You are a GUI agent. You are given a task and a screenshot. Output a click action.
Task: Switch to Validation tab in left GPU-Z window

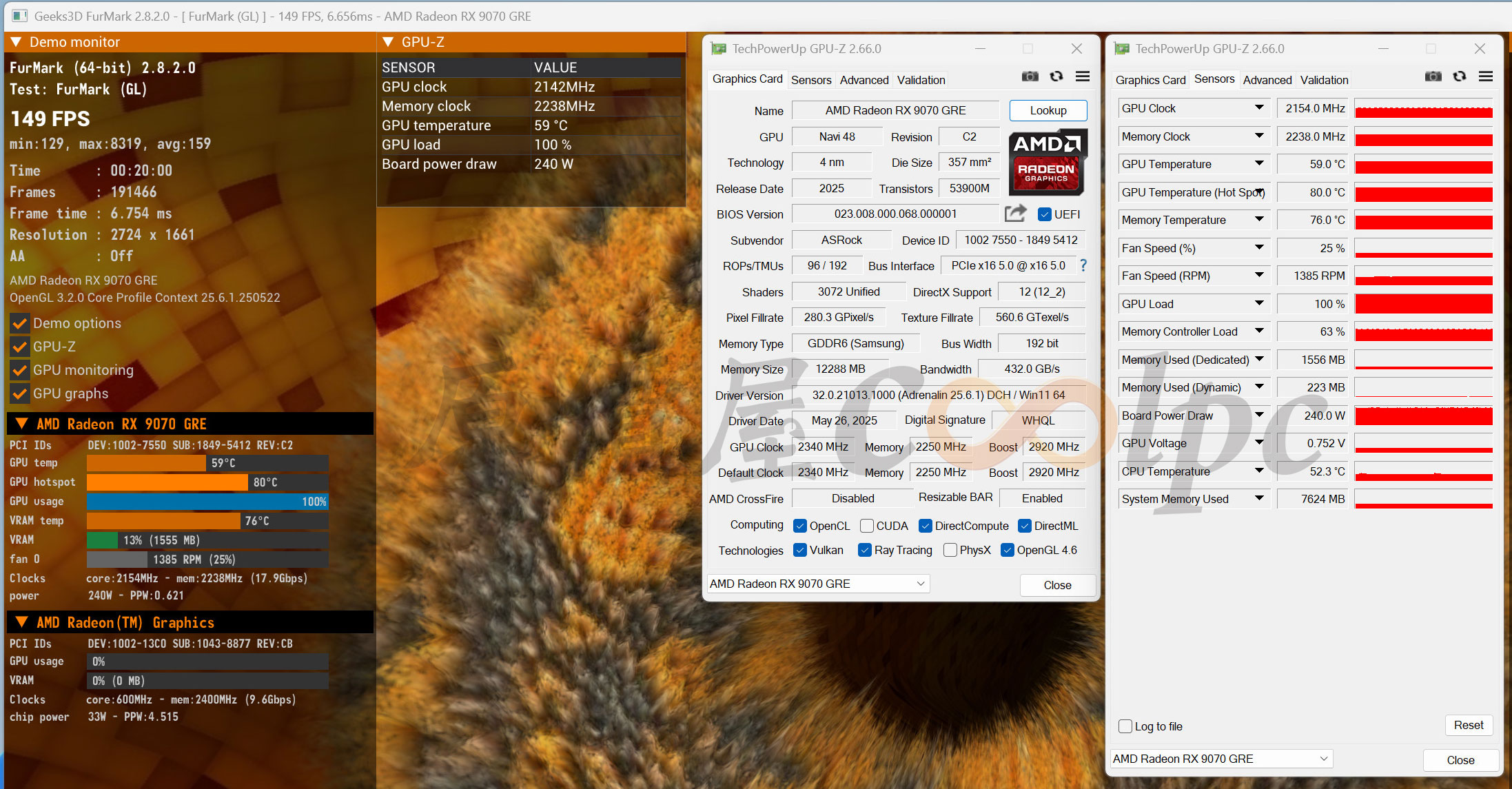tap(921, 80)
